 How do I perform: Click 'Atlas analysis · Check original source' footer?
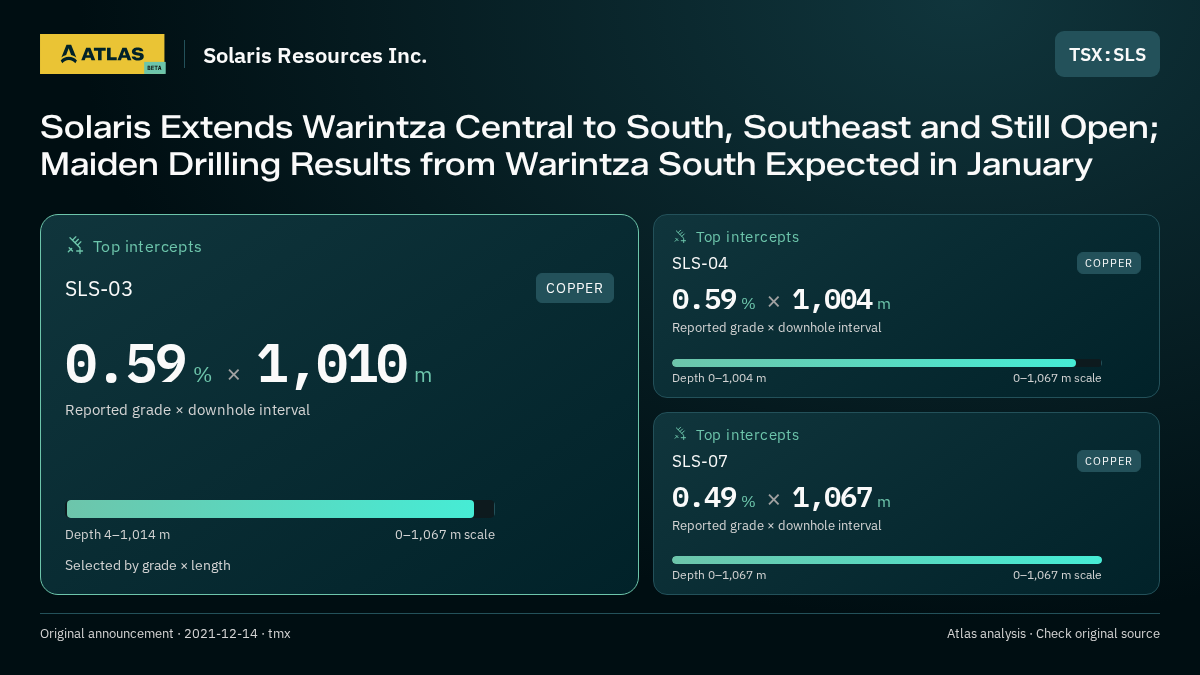1053,634
